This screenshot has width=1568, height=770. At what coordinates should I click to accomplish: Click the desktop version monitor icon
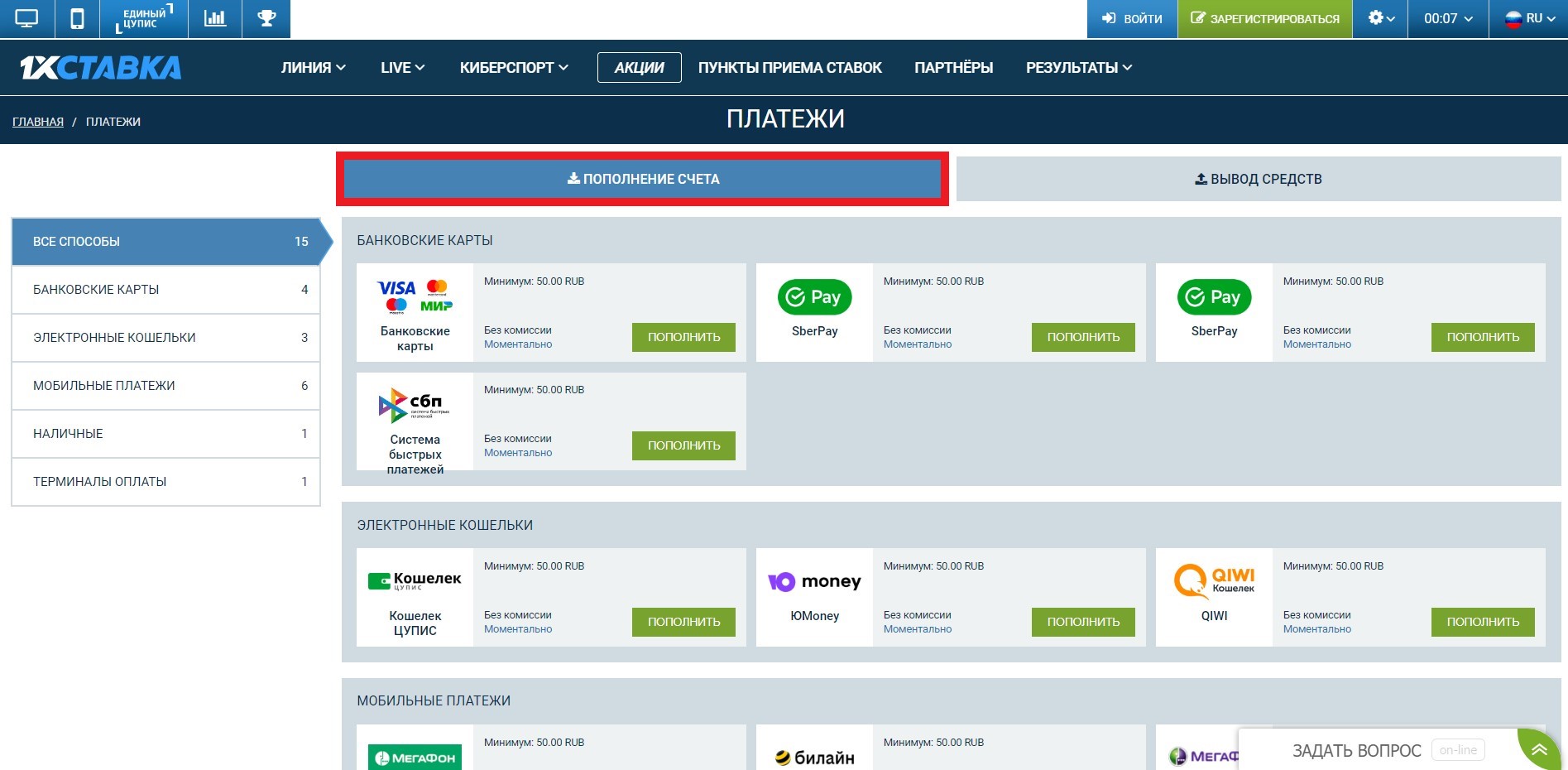pyautogui.click(x=27, y=18)
